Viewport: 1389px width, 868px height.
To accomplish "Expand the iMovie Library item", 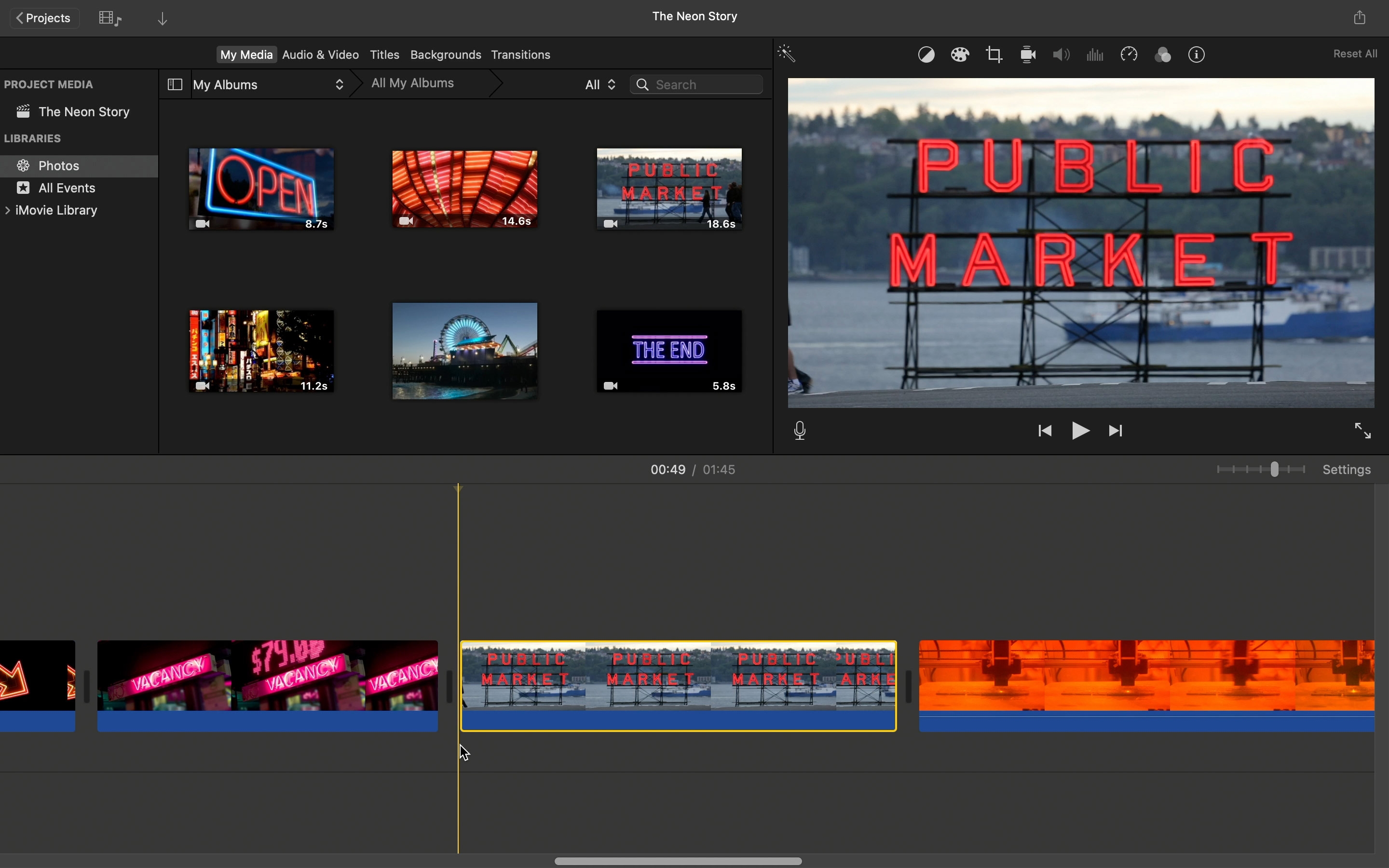I will pos(8,211).
